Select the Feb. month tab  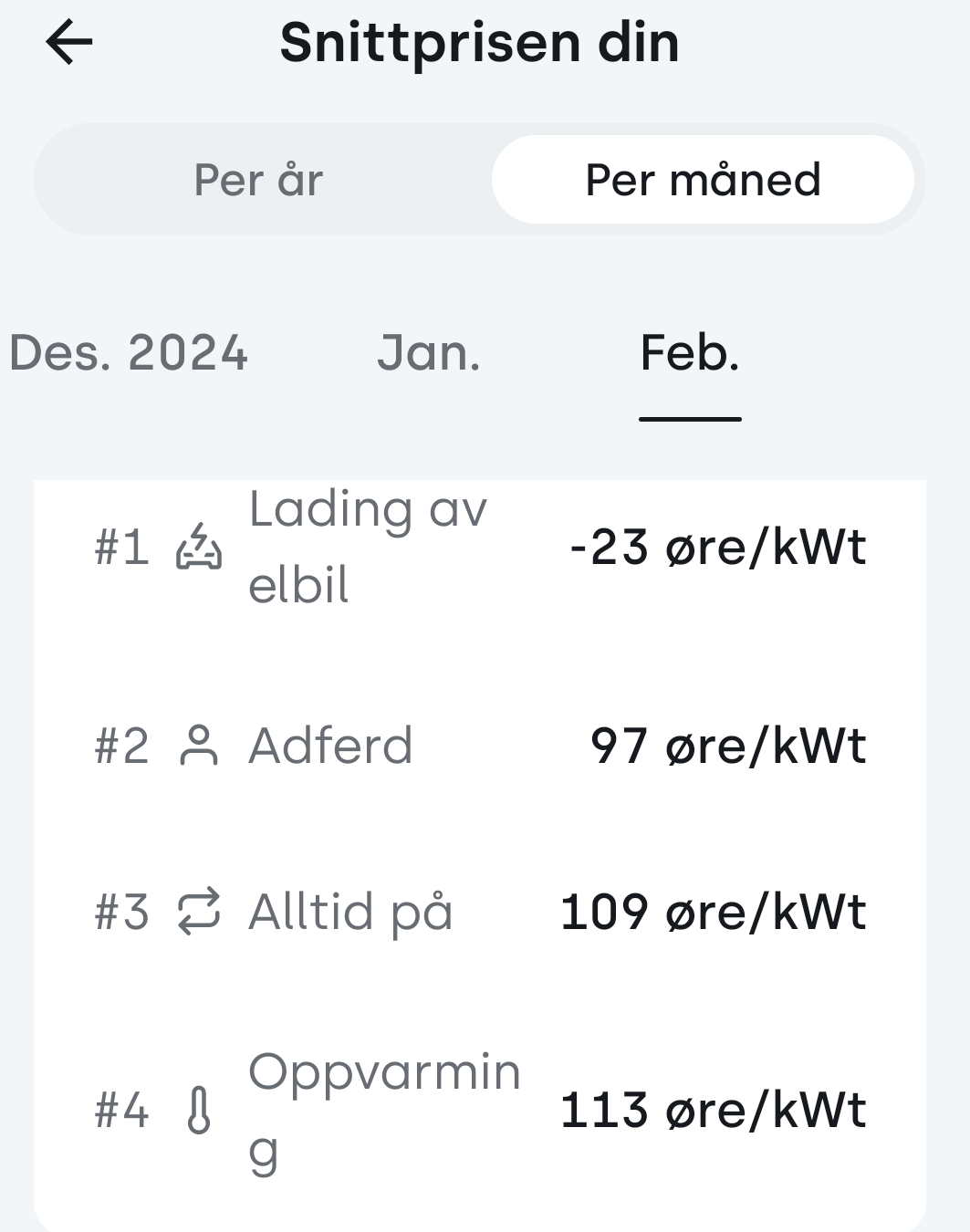point(690,353)
